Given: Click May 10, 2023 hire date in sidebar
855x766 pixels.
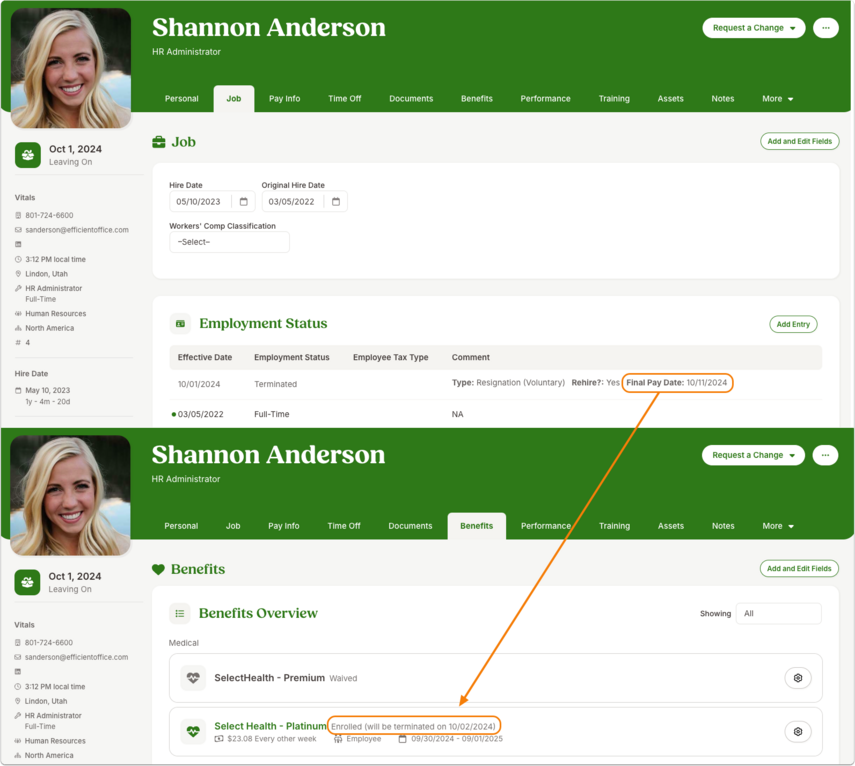Looking at the screenshot, I should [47, 390].
